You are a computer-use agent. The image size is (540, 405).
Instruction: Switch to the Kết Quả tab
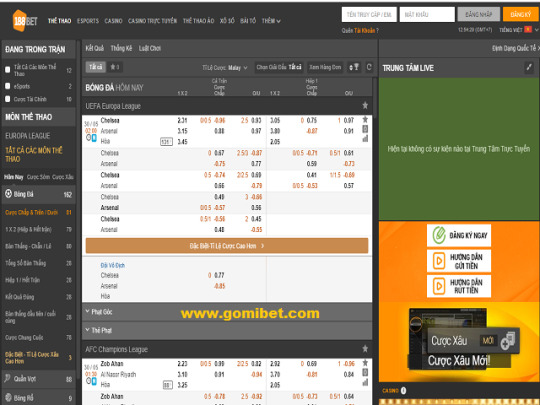94,48
